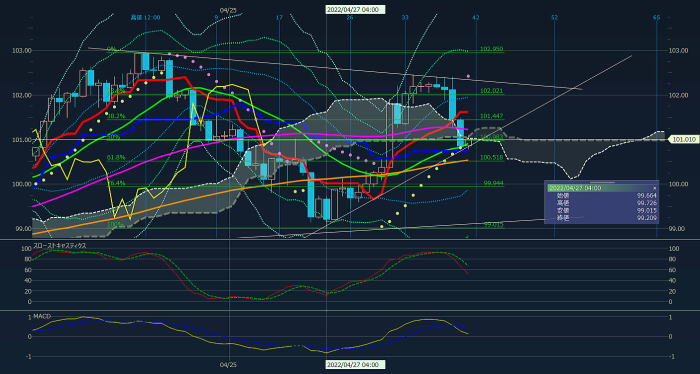Click the 99.209 close value in popup

click(647, 218)
